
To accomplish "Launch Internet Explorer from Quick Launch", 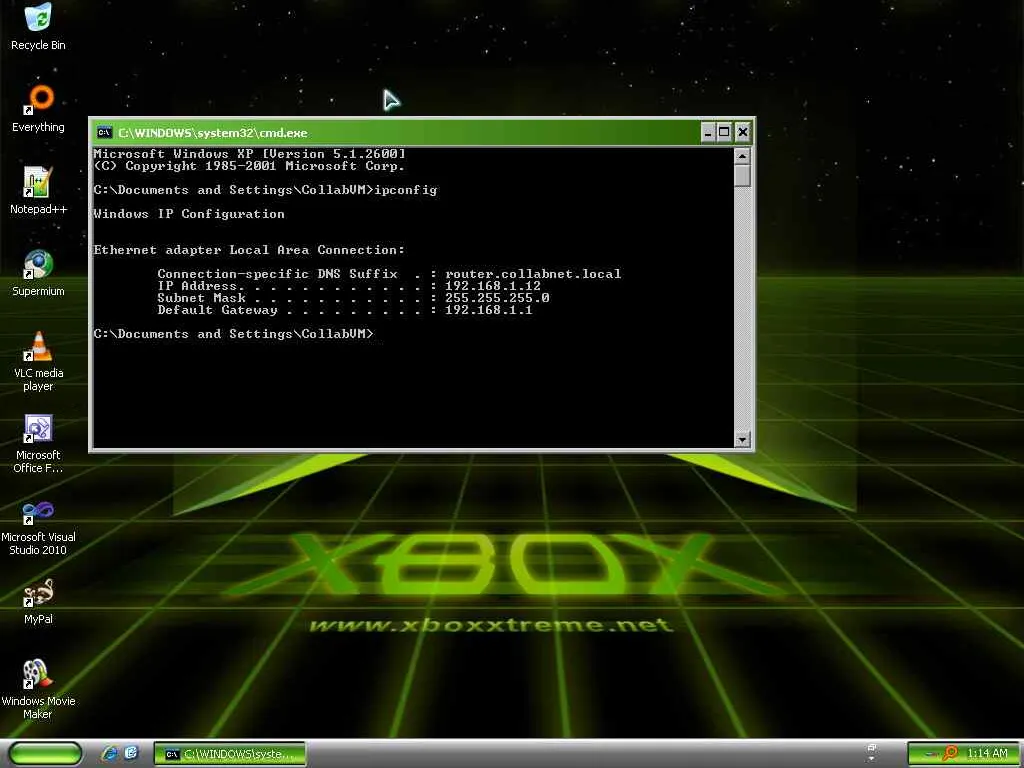I will pyautogui.click(x=110, y=754).
